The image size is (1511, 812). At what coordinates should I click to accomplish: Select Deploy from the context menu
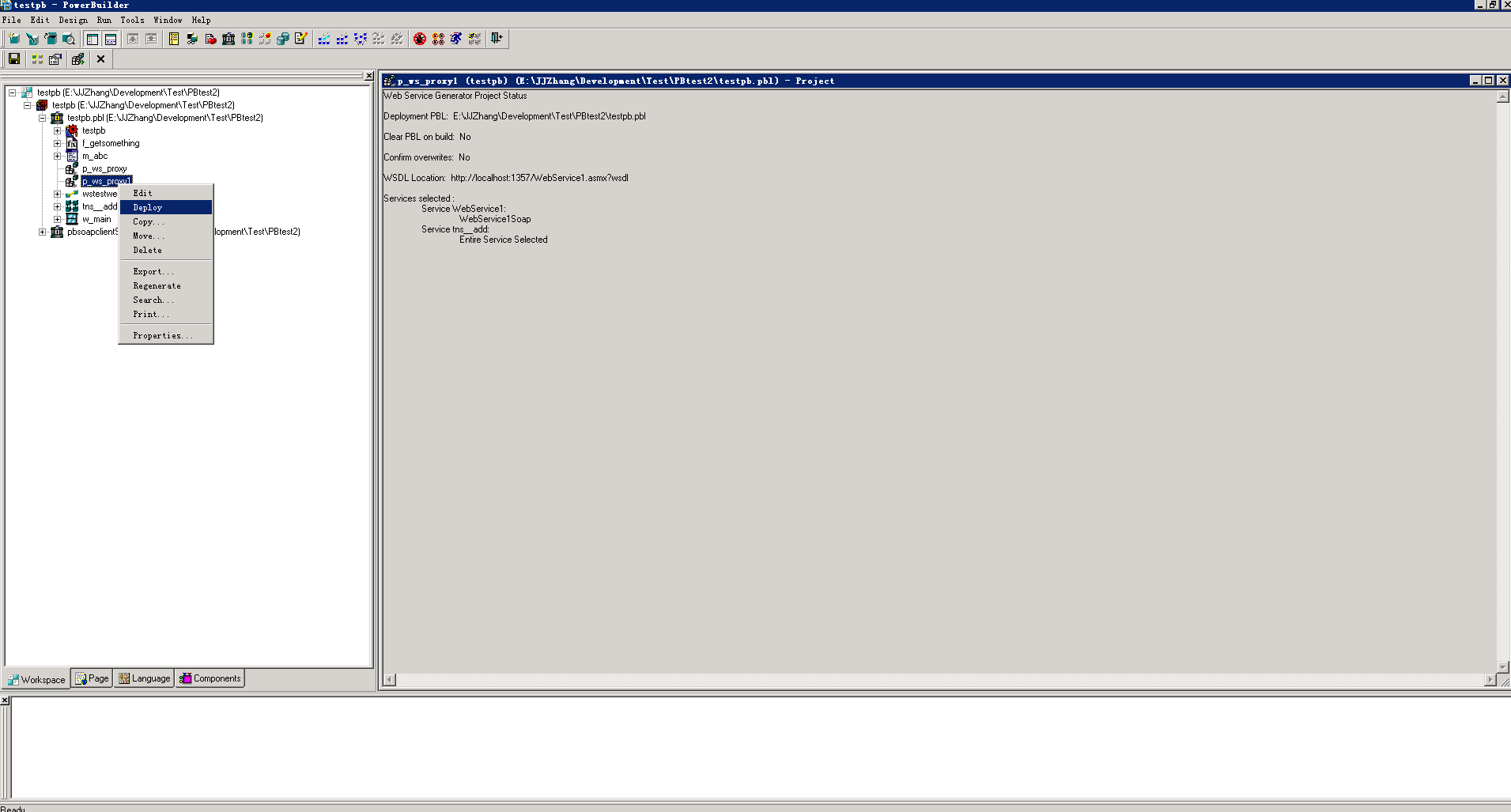pos(147,207)
